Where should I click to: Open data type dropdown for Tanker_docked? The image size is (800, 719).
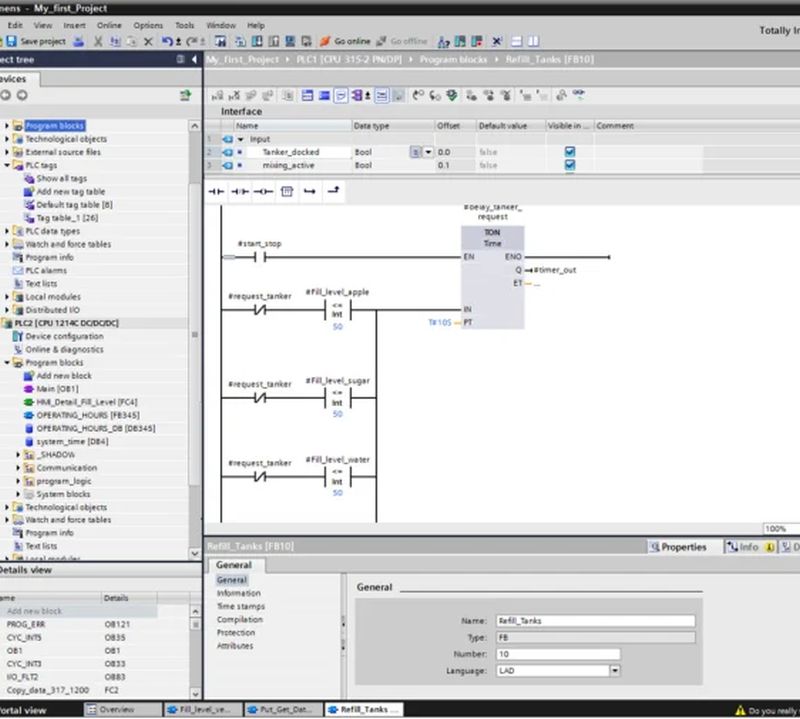[x=428, y=152]
